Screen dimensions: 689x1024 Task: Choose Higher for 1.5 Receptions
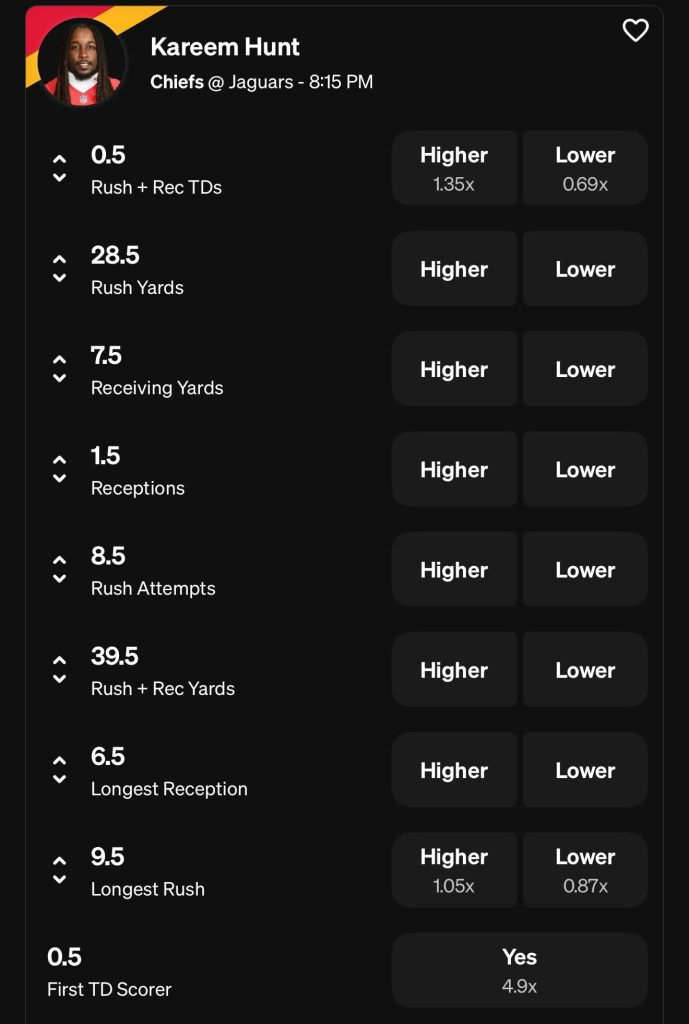(454, 469)
